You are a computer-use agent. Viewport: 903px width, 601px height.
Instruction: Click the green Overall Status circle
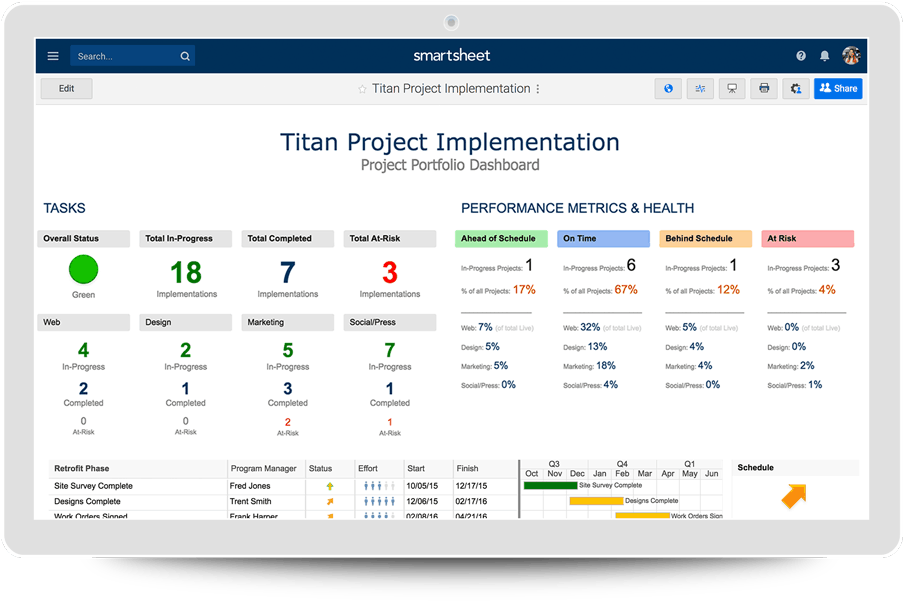pos(84,269)
